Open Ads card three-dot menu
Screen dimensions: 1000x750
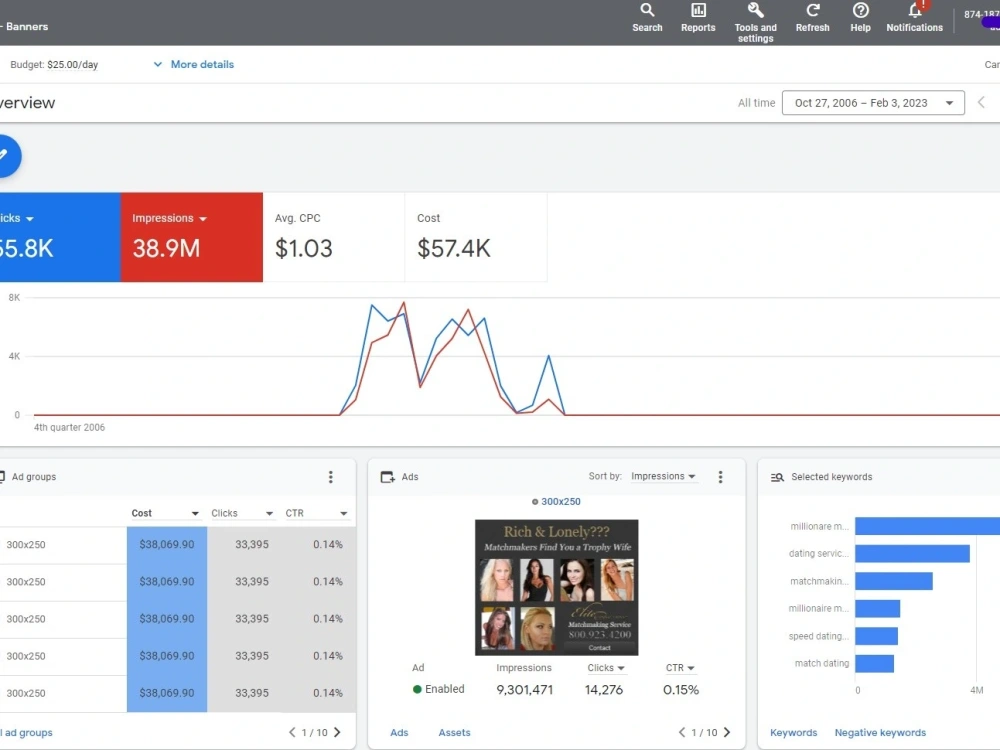pyautogui.click(x=720, y=477)
